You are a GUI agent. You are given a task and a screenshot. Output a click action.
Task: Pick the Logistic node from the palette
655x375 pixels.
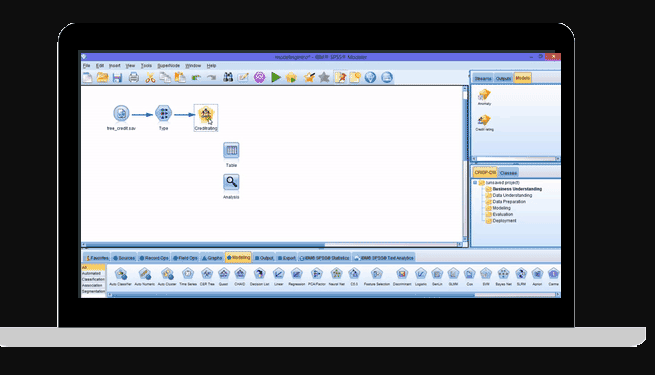421,276
